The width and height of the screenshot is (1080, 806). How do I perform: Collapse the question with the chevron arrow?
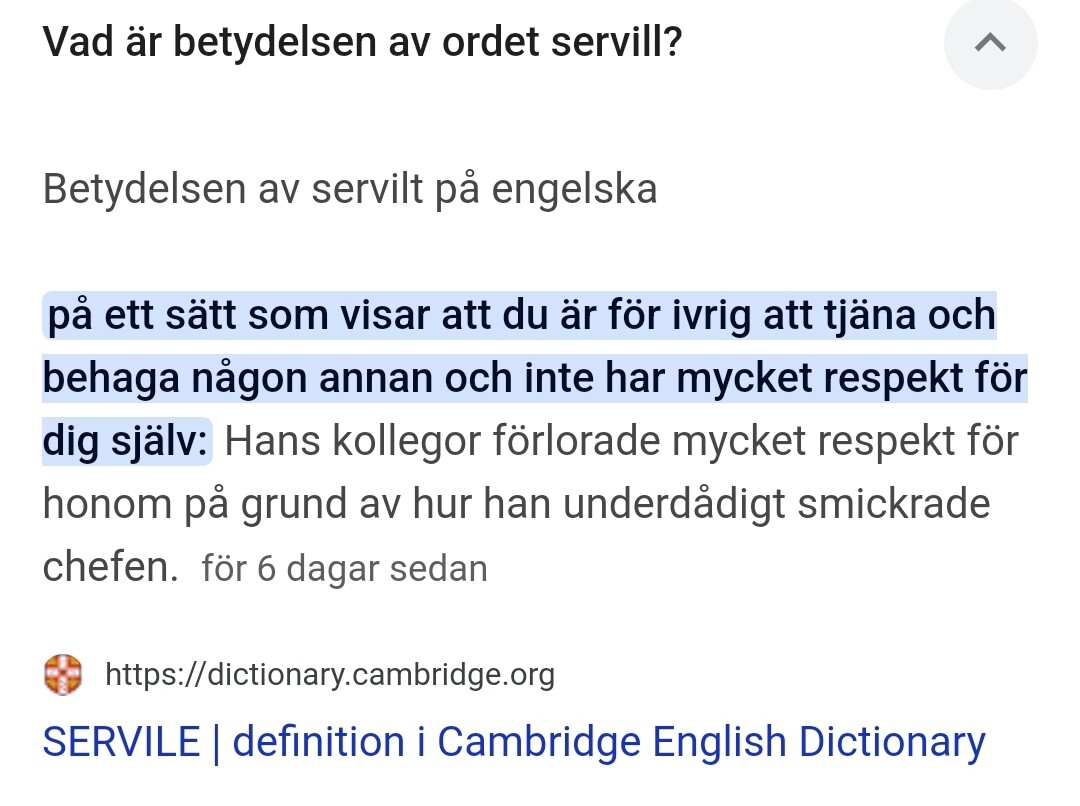[x=990, y=44]
